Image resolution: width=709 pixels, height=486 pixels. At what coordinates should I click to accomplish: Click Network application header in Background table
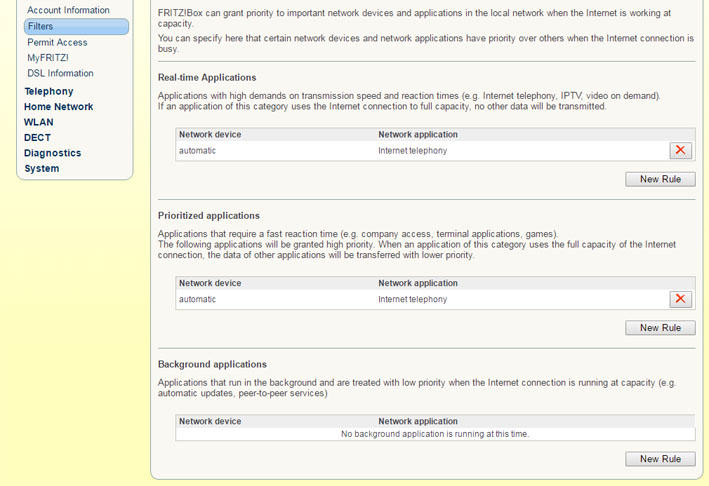pyautogui.click(x=418, y=421)
